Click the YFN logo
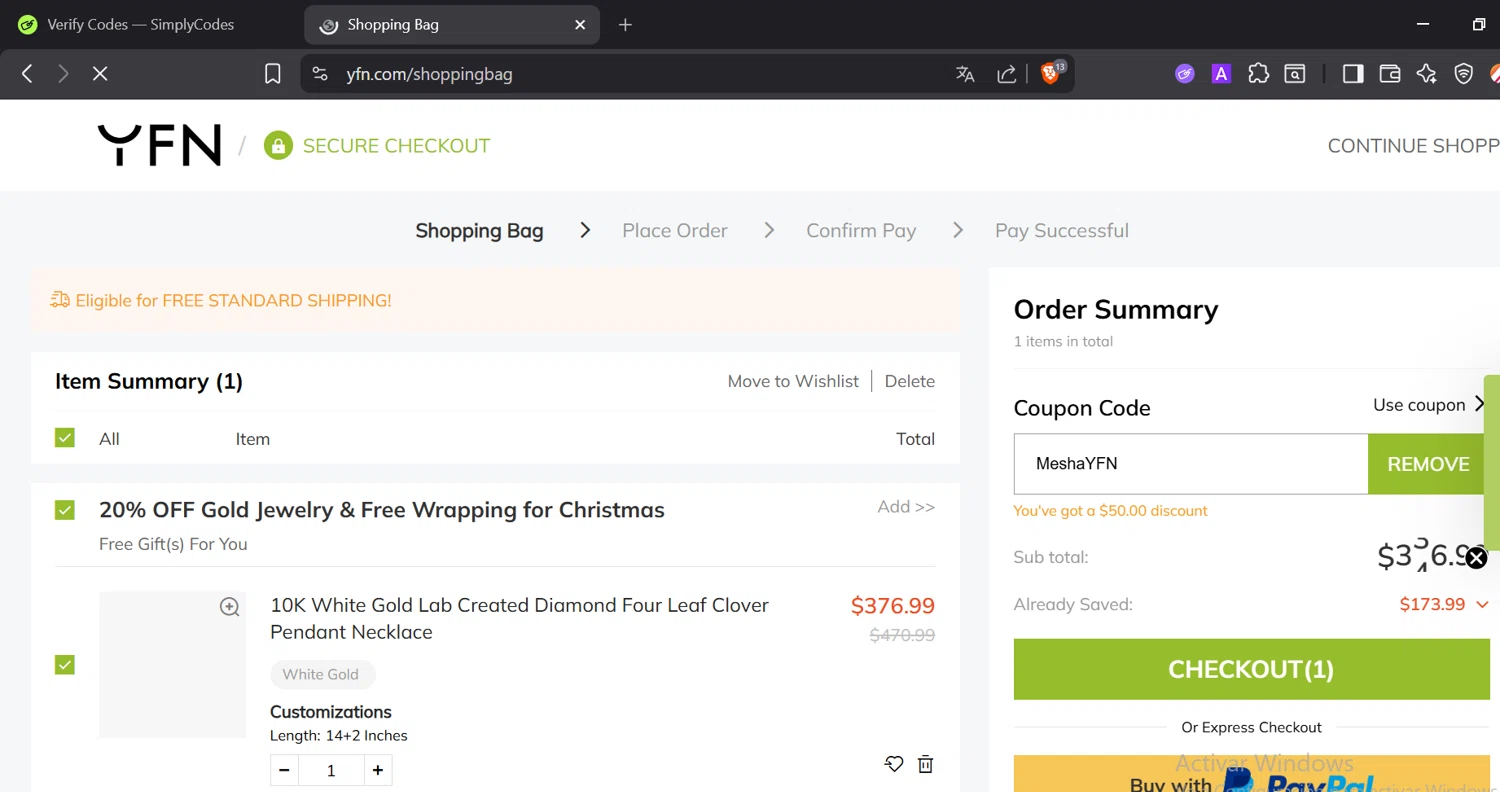Image resolution: width=1500 pixels, height=792 pixels. click(x=159, y=145)
